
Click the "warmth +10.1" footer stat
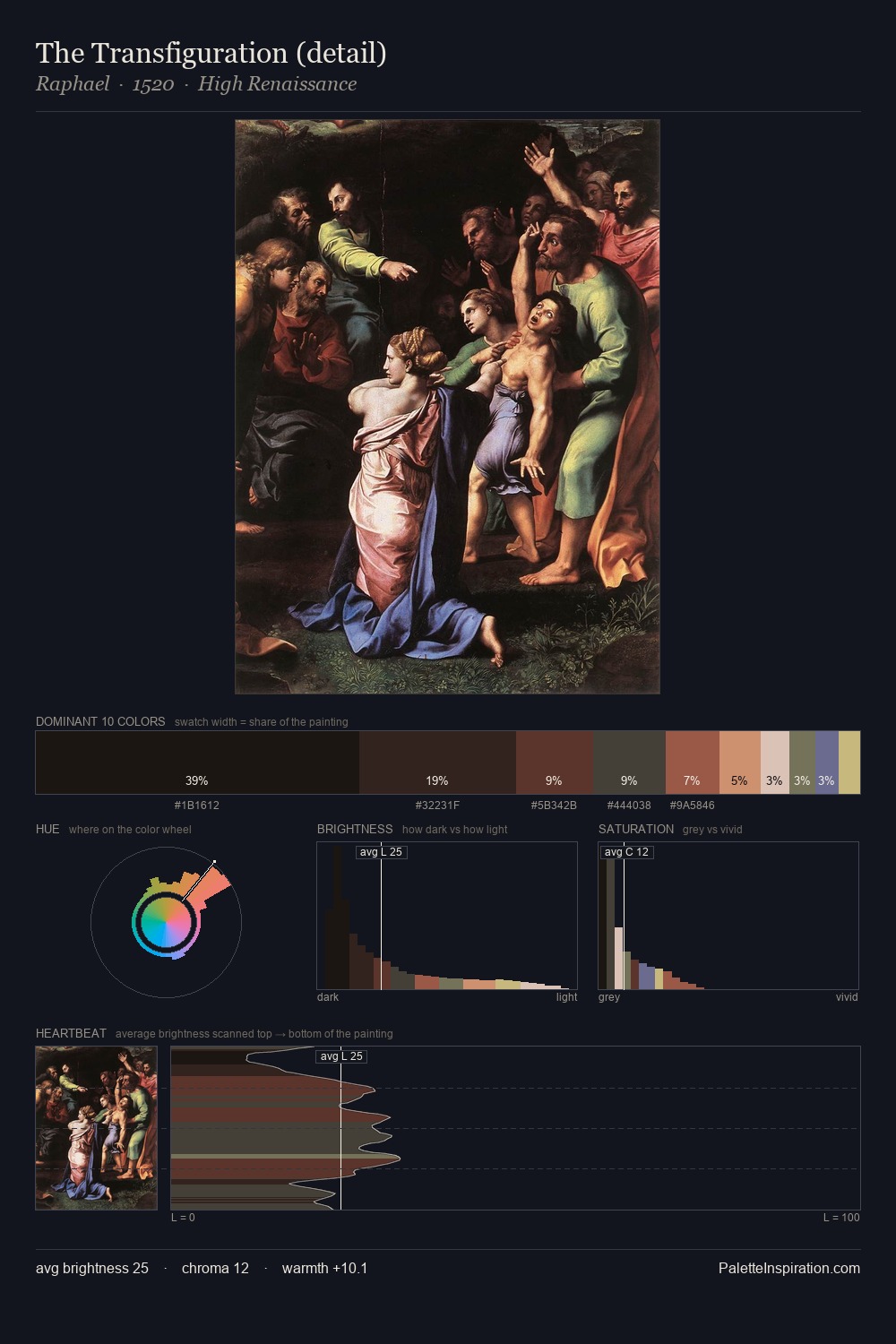click(324, 1268)
